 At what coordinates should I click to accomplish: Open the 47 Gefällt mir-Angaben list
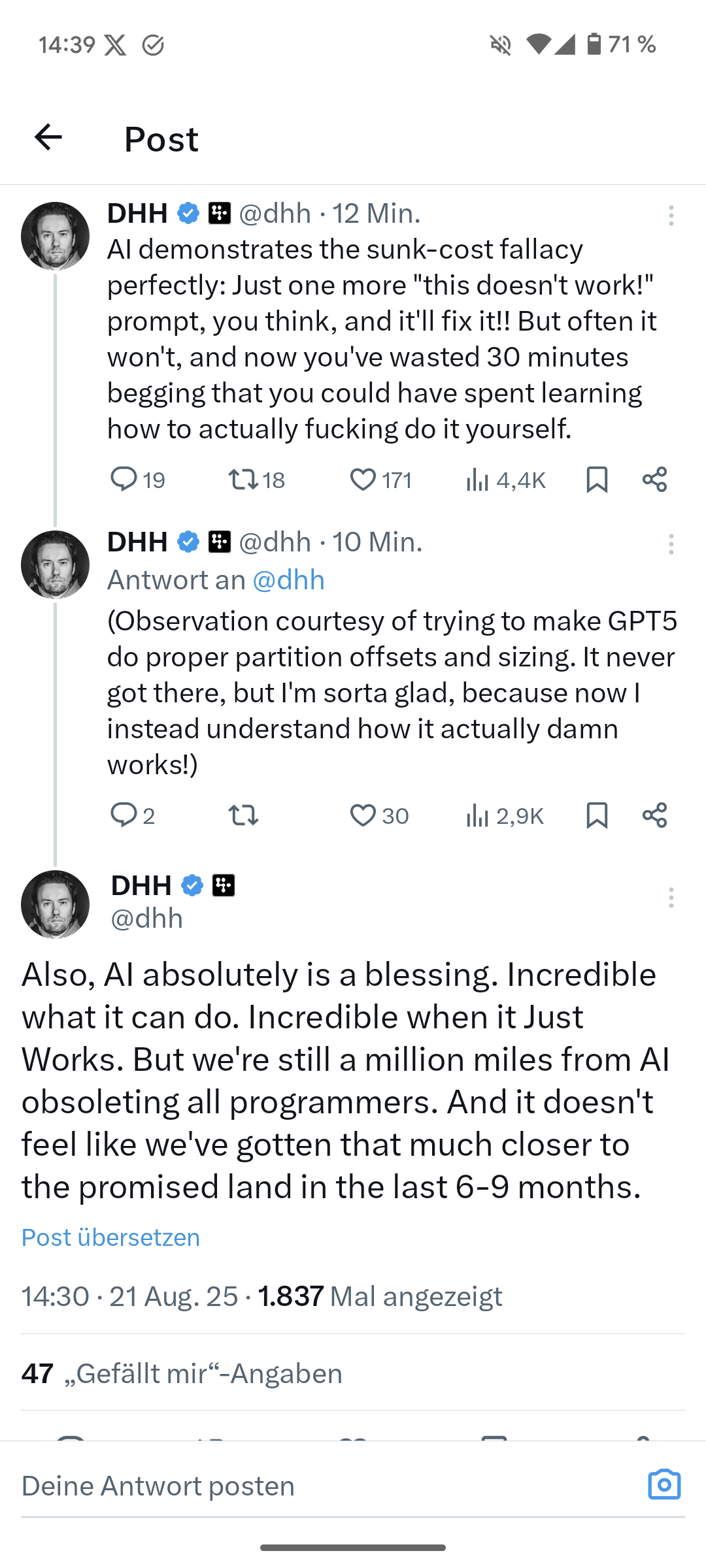click(x=182, y=1373)
